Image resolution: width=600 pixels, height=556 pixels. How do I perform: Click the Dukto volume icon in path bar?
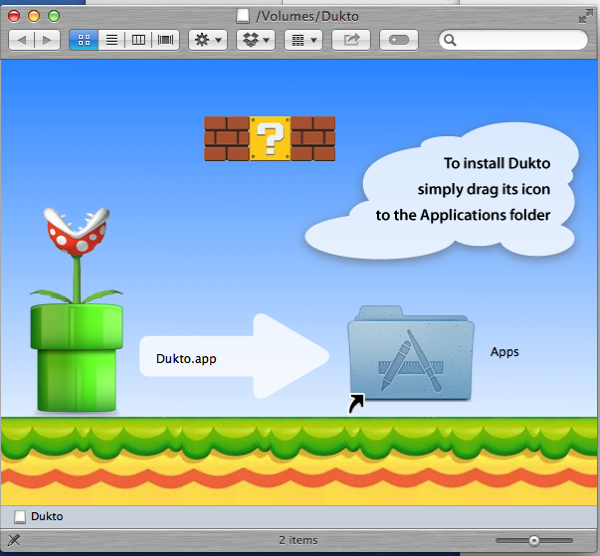(x=20, y=517)
